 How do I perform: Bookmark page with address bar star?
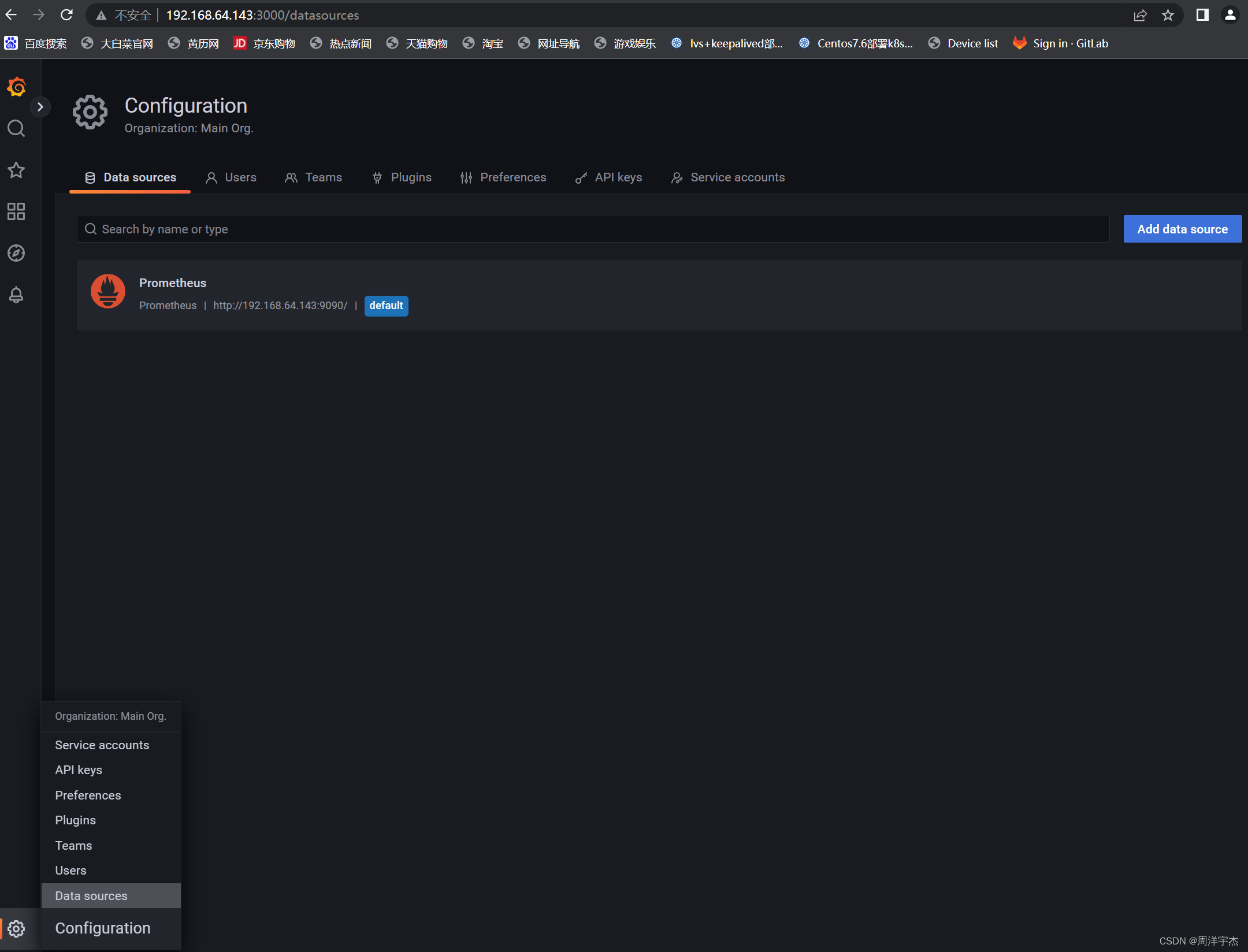(x=1168, y=15)
